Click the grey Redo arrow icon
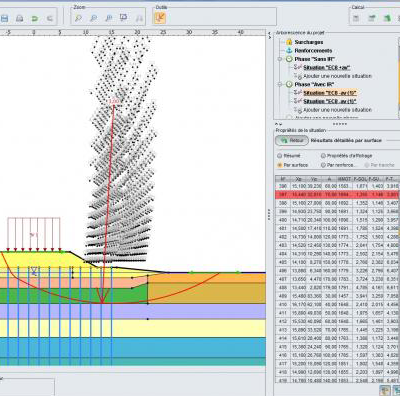This screenshot has width=400, height=396. (50, 19)
